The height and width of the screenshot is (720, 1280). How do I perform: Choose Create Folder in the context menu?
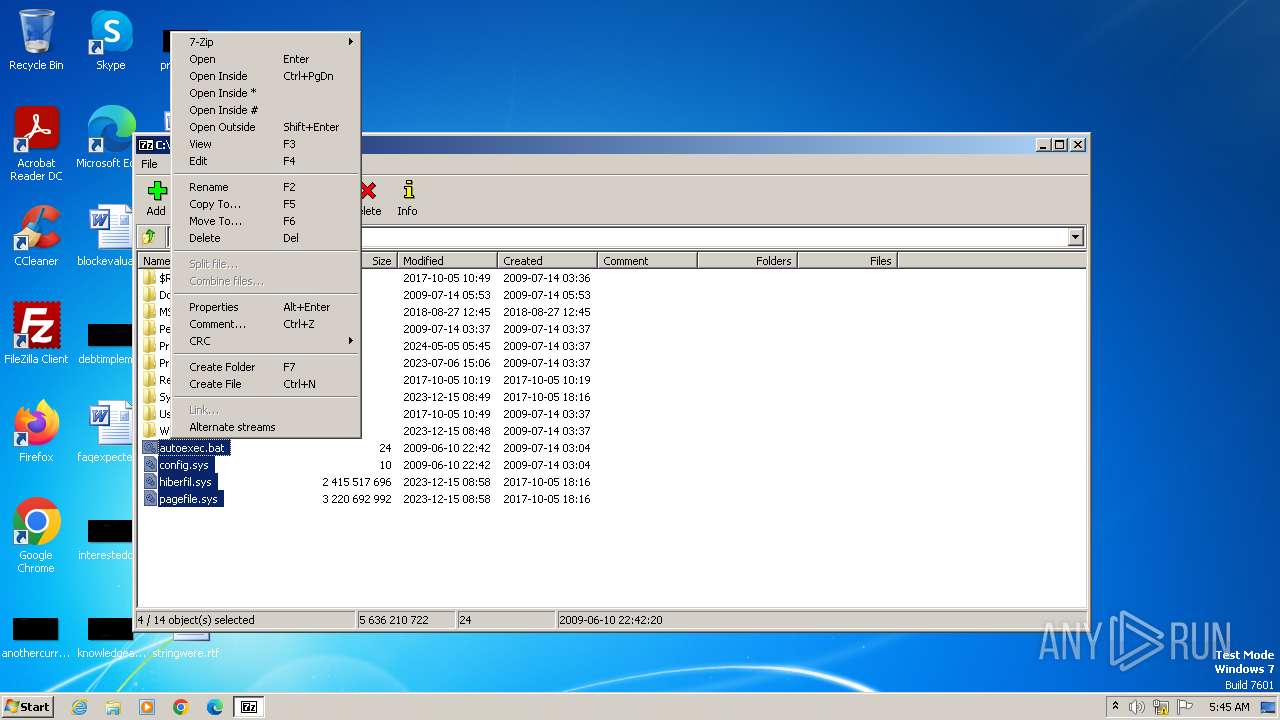[266, 367]
